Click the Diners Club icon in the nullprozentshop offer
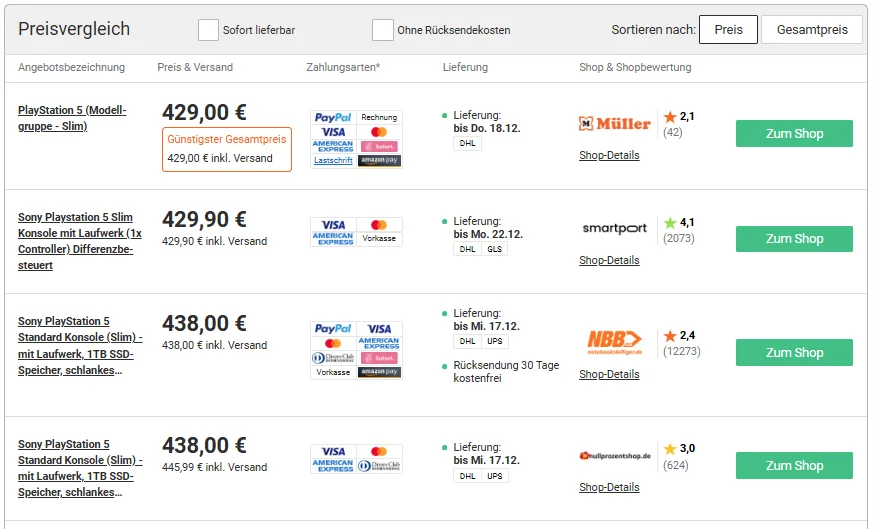 coord(379,466)
